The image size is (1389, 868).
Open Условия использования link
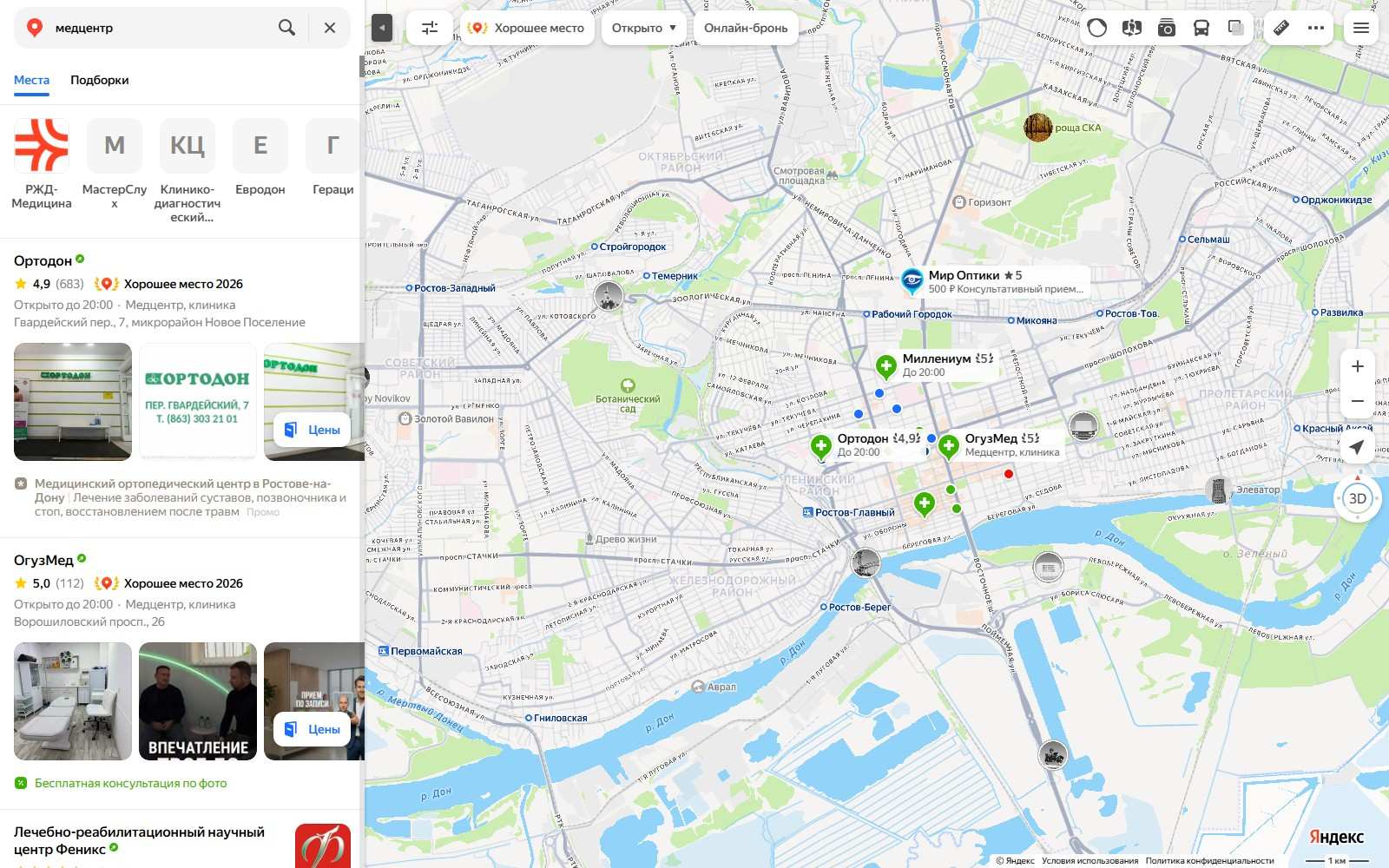(1089, 861)
